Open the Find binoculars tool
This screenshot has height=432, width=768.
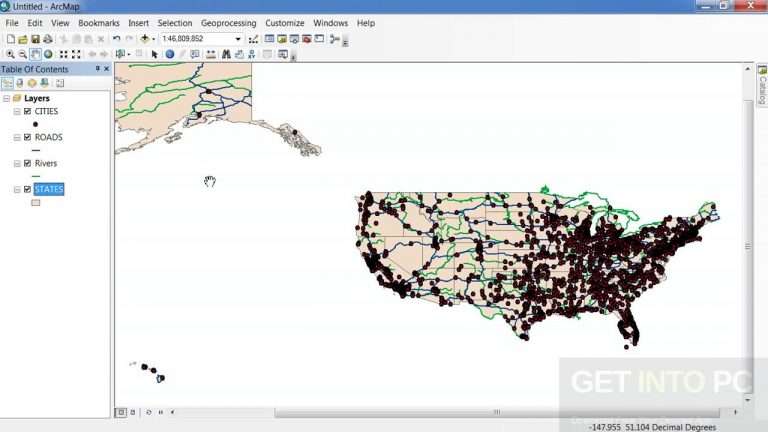point(226,54)
